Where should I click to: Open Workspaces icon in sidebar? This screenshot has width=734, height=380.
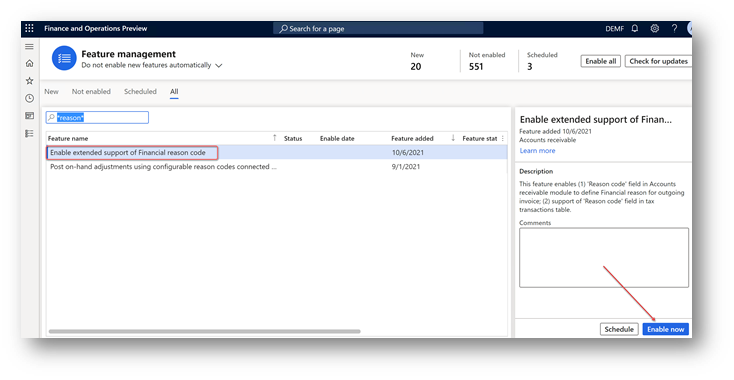pyautogui.click(x=29, y=116)
